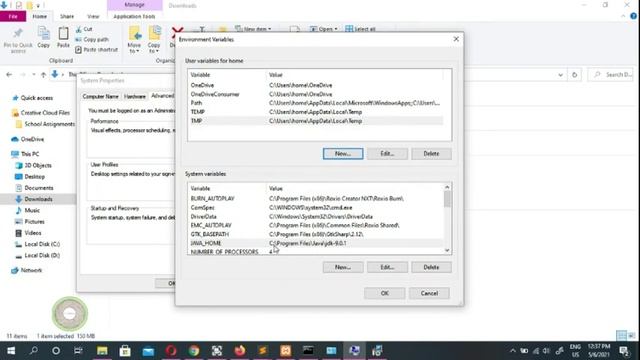This screenshot has height=360, width=640.
Task: Select OneDrive in navigation pane
Action: 32,139
